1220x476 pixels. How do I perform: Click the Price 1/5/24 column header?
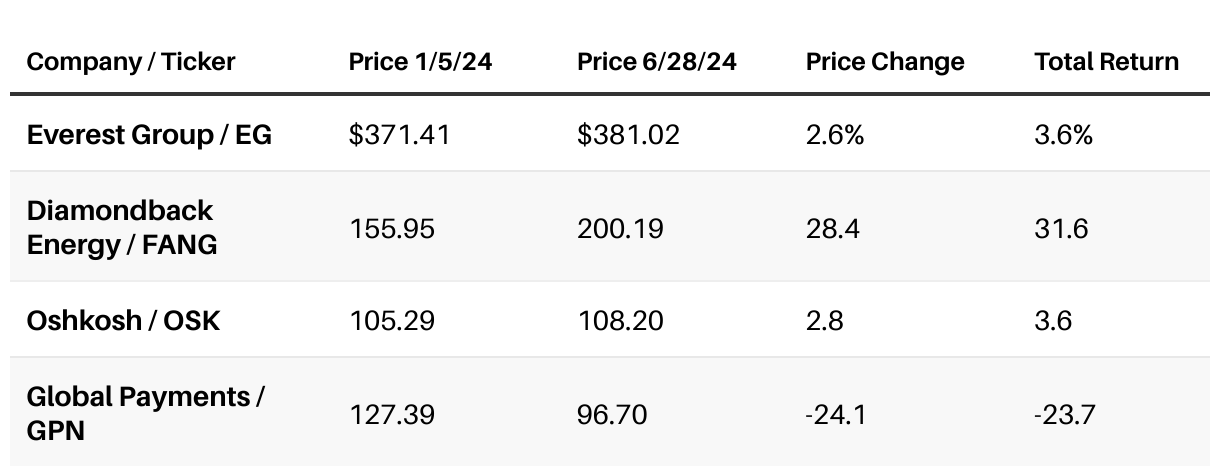pos(420,62)
